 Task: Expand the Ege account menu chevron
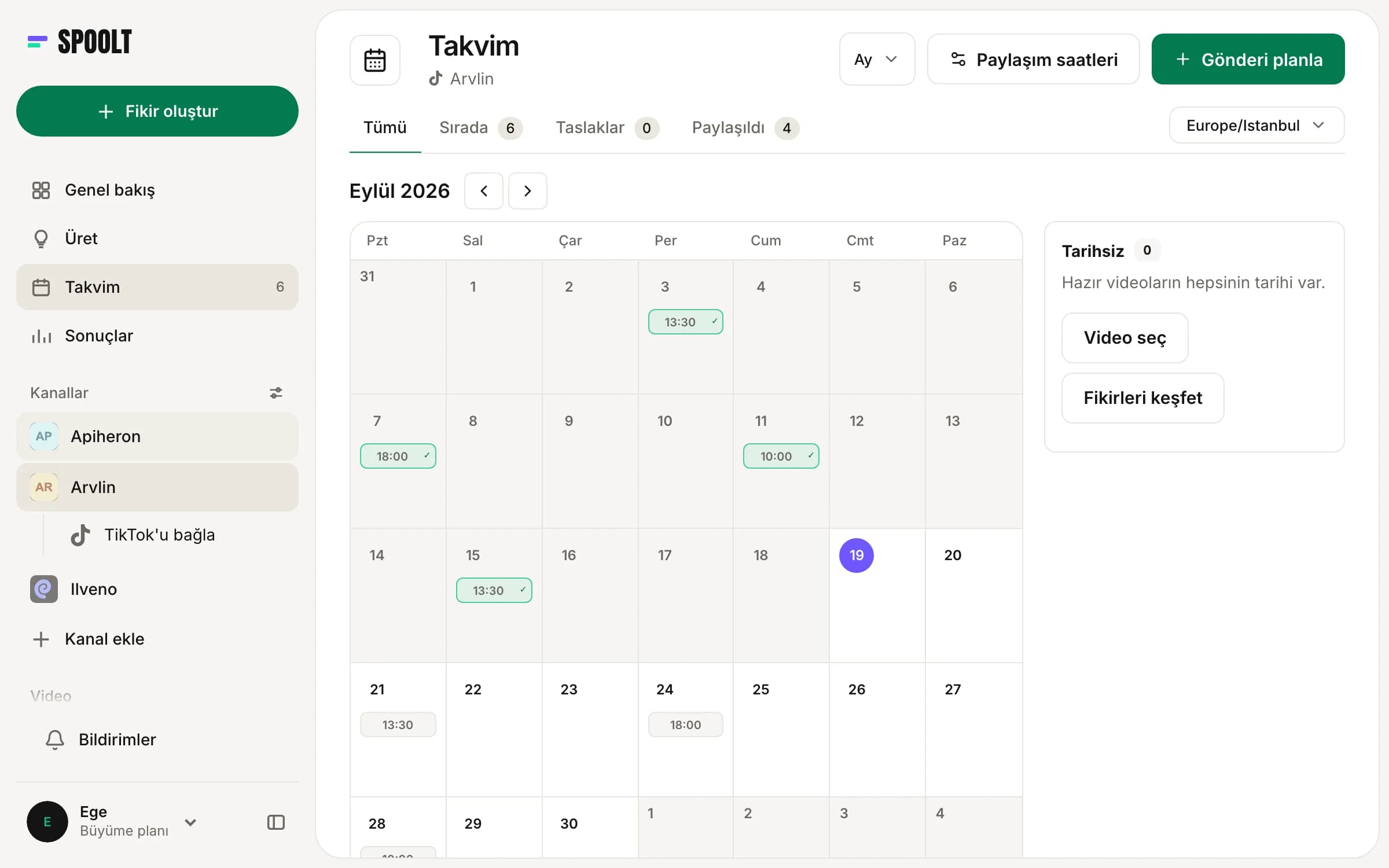coord(190,822)
